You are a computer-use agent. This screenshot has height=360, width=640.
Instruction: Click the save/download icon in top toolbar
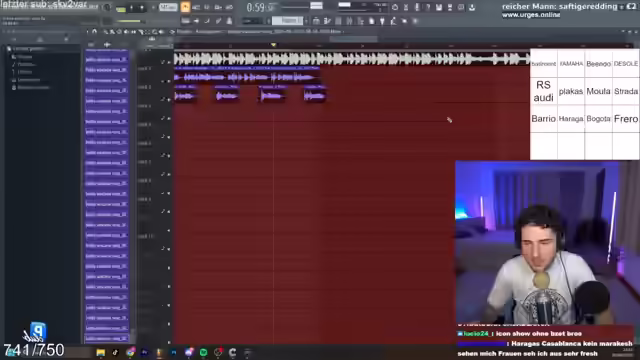[x=472, y=7]
